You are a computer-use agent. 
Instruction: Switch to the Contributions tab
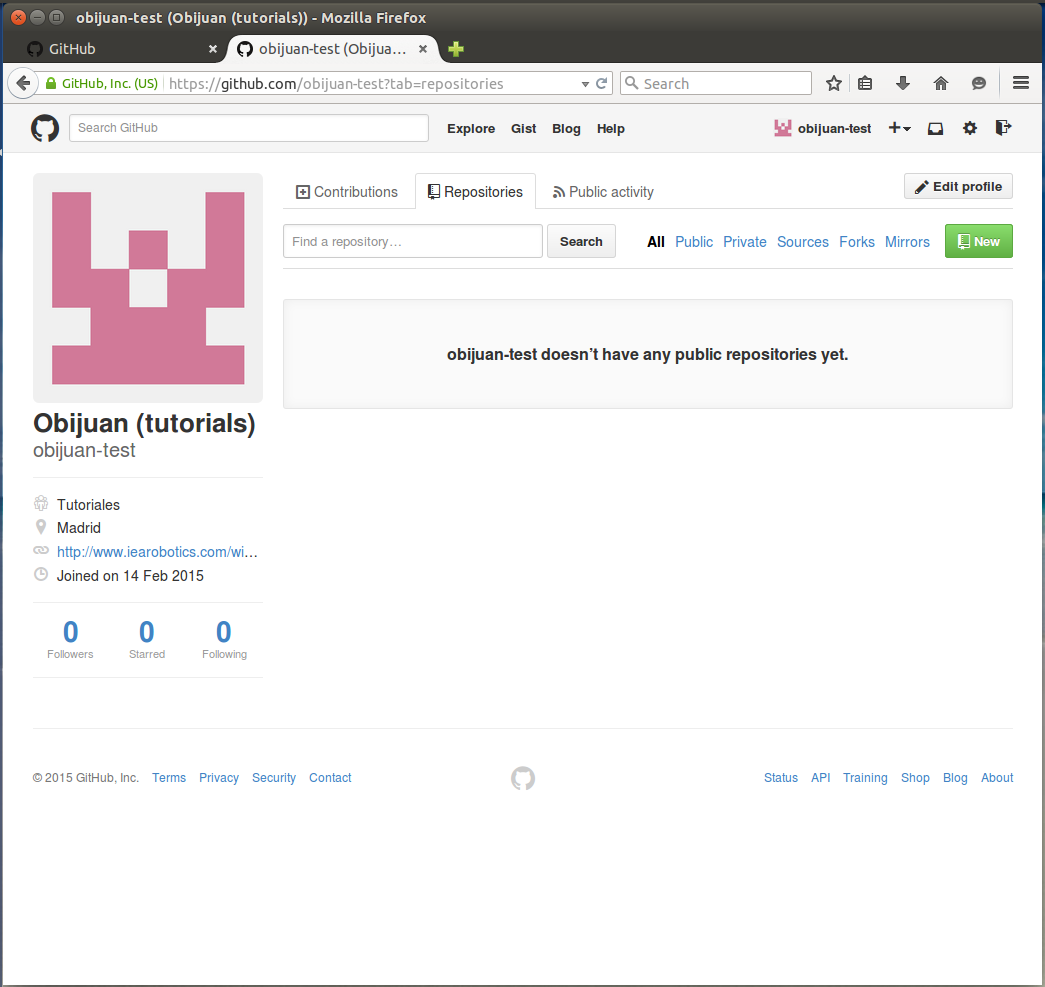point(347,192)
